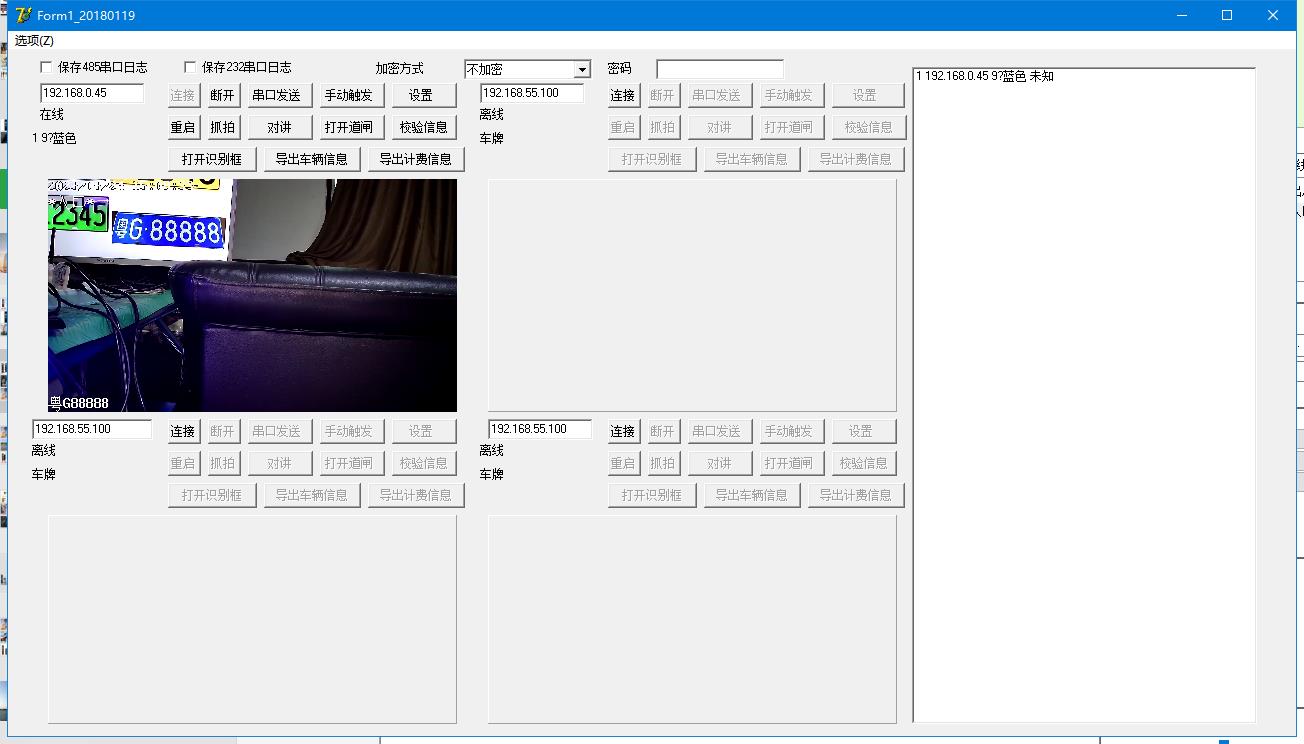Tick the 保存232串口日志 checkbox
1304x744 pixels.
190,67
